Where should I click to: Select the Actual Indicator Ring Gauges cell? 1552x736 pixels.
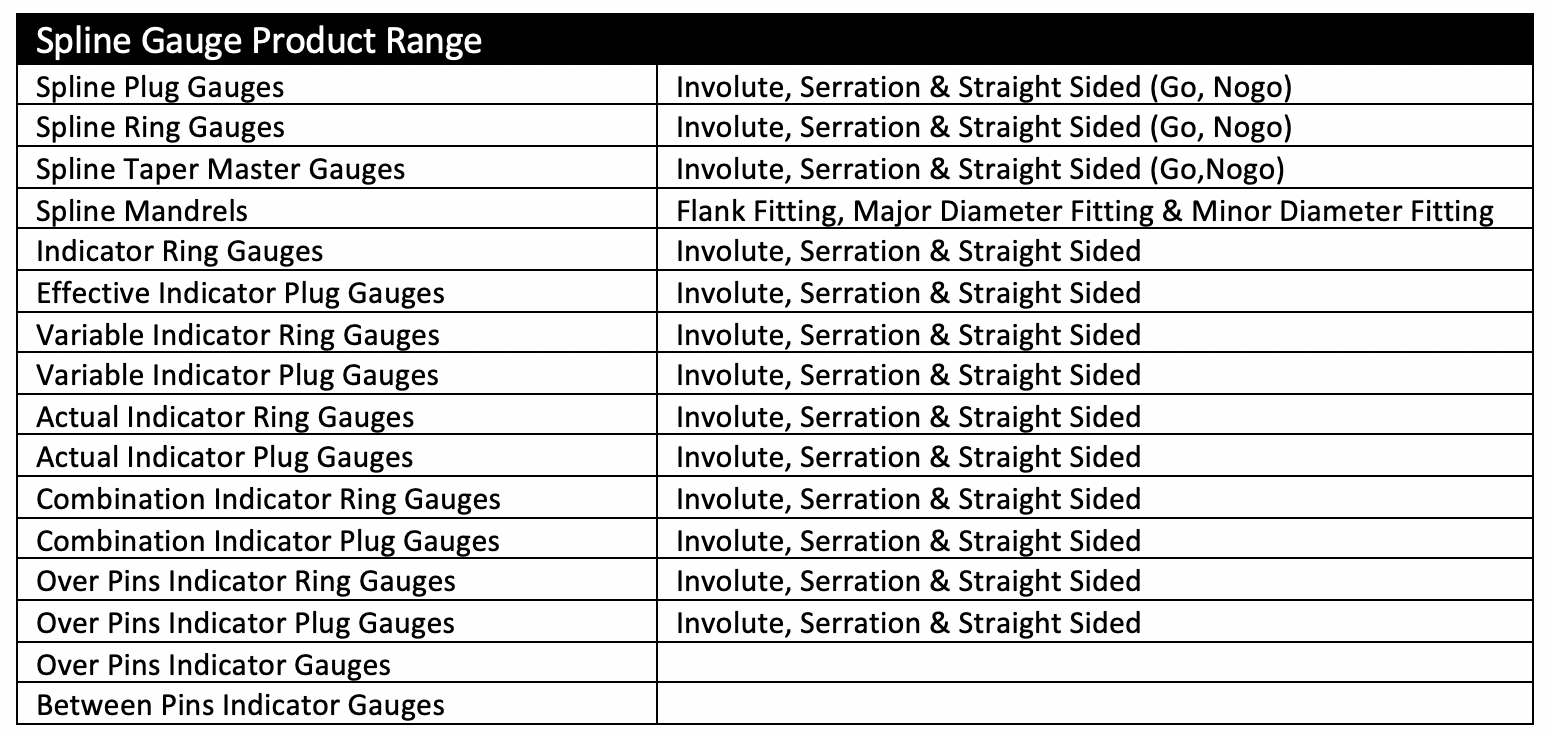337,416
